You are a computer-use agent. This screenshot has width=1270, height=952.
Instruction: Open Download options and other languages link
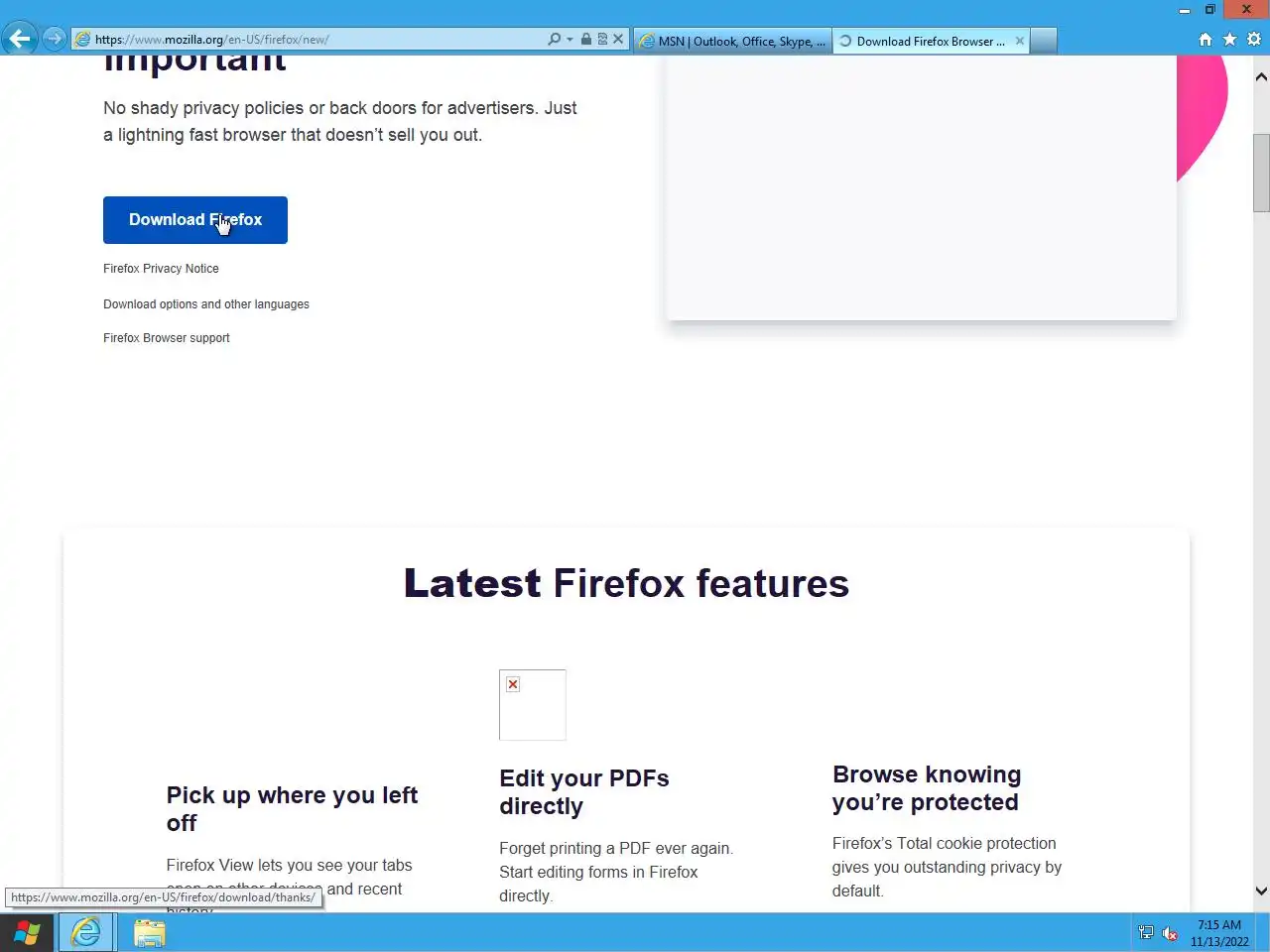coord(206,304)
